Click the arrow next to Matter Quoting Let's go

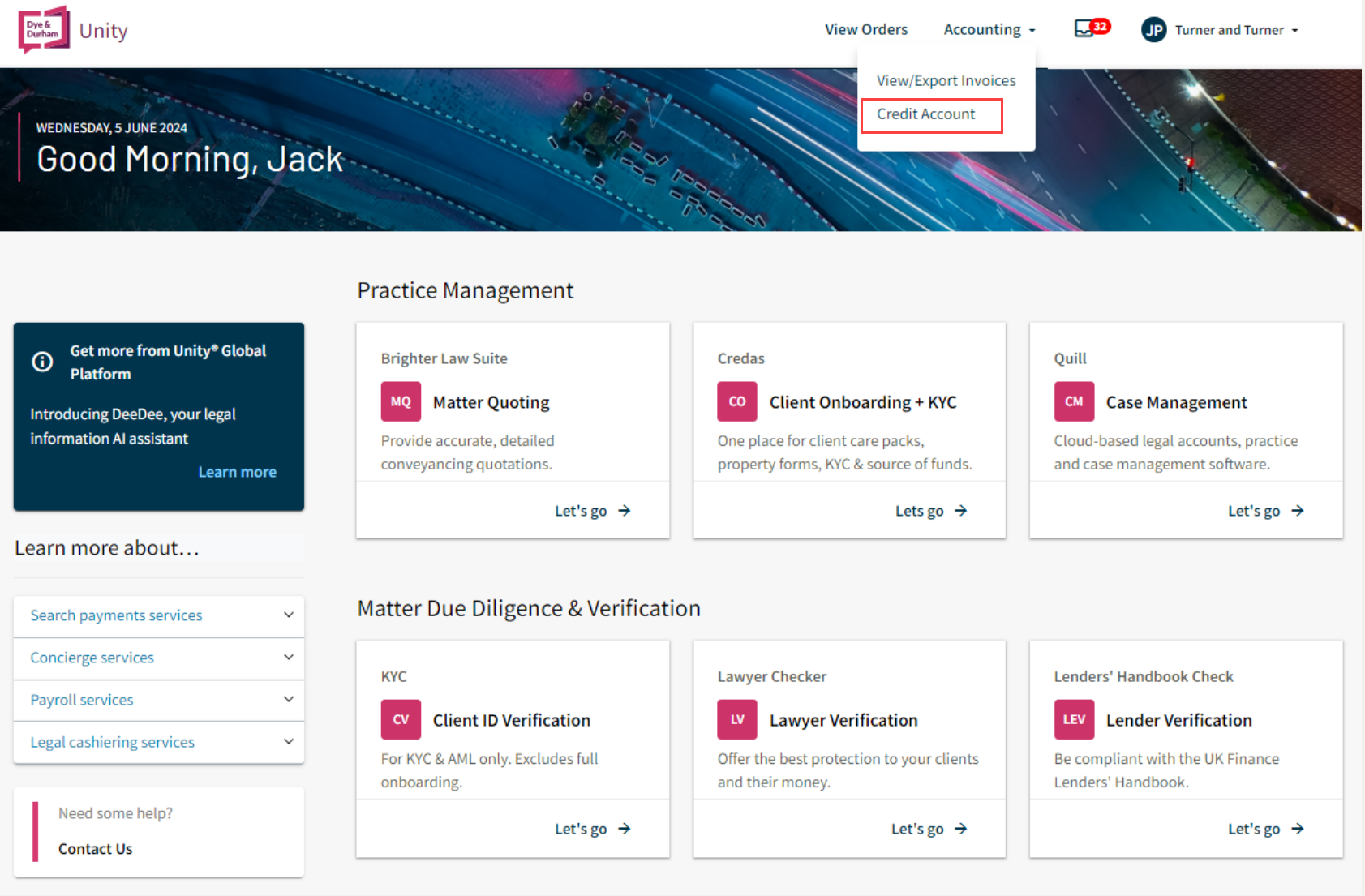[624, 511]
